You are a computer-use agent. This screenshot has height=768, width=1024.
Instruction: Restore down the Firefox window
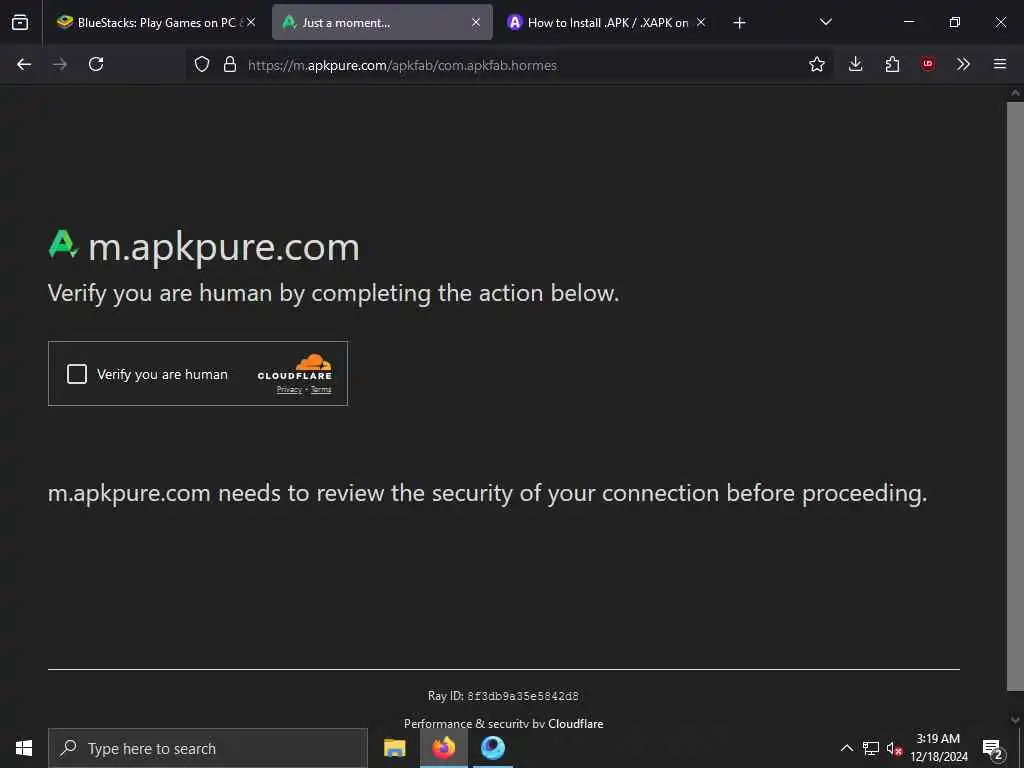[955, 22]
